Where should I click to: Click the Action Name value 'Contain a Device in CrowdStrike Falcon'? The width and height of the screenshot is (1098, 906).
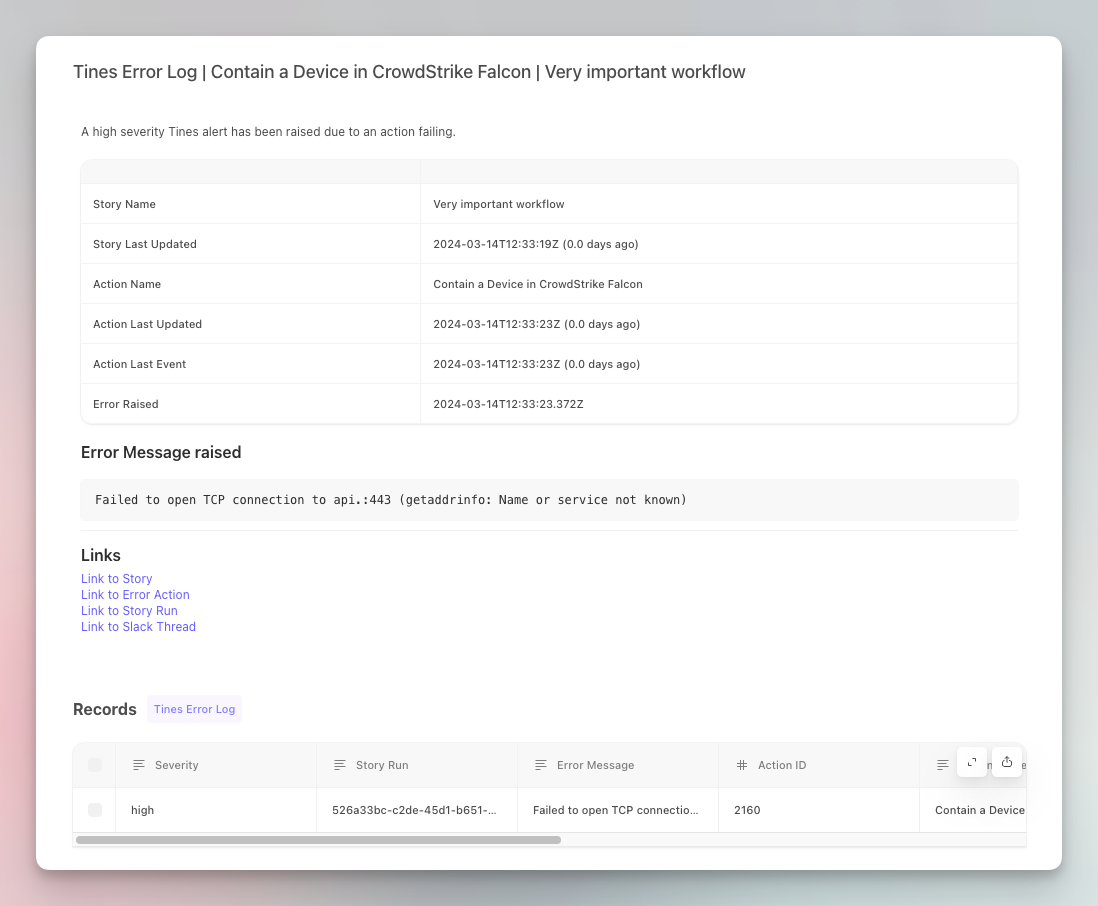click(538, 284)
